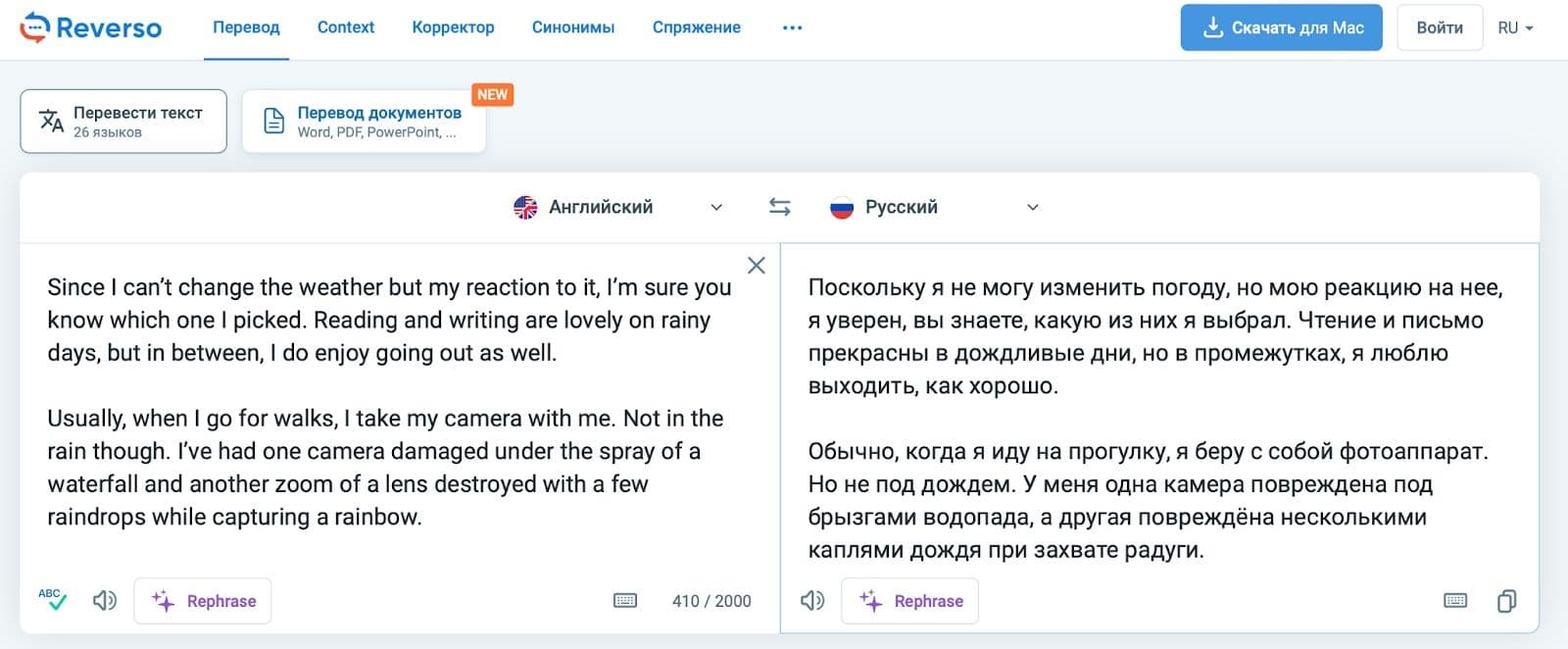
Task: Open the RU interface language dropdown
Action: coord(1515,27)
